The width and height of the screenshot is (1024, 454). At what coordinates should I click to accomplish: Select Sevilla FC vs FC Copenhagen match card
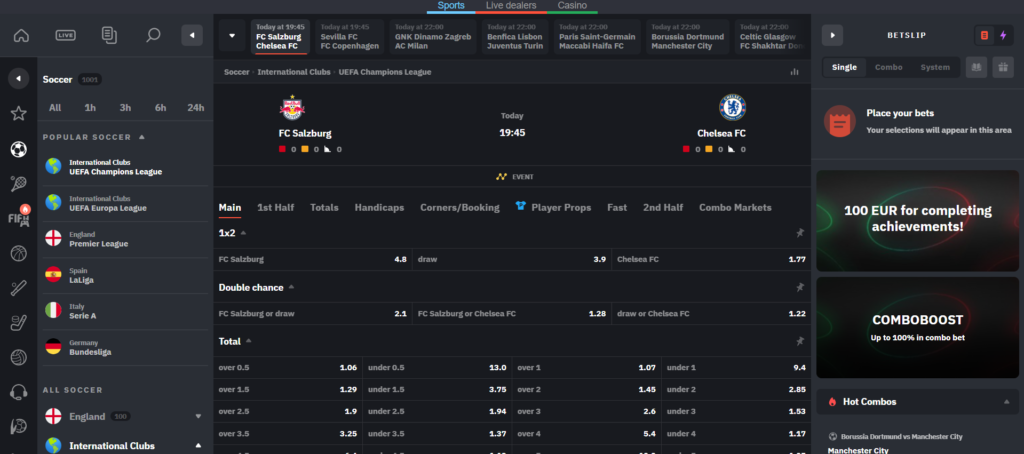(x=349, y=37)
